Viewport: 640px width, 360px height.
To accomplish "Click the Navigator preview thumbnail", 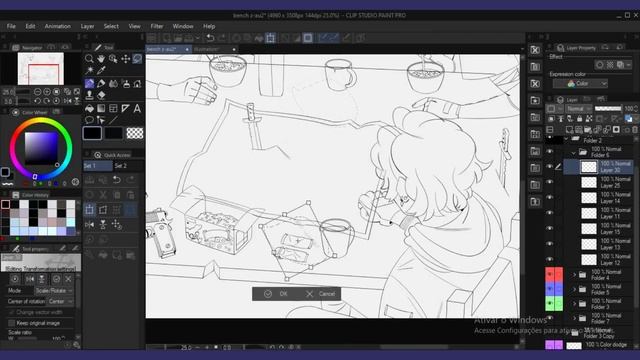I will 41,69.
